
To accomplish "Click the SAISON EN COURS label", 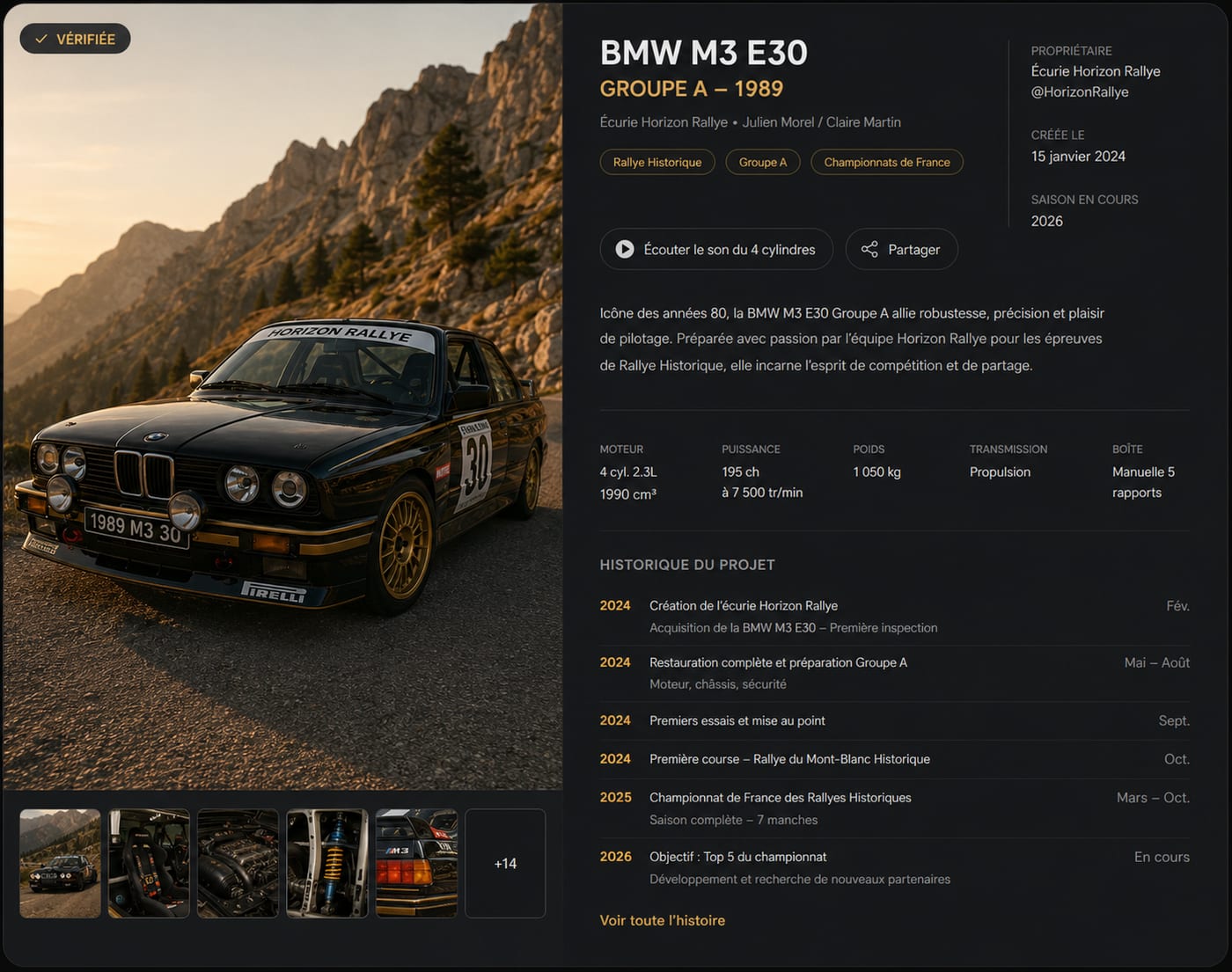I will (1085, 200).
